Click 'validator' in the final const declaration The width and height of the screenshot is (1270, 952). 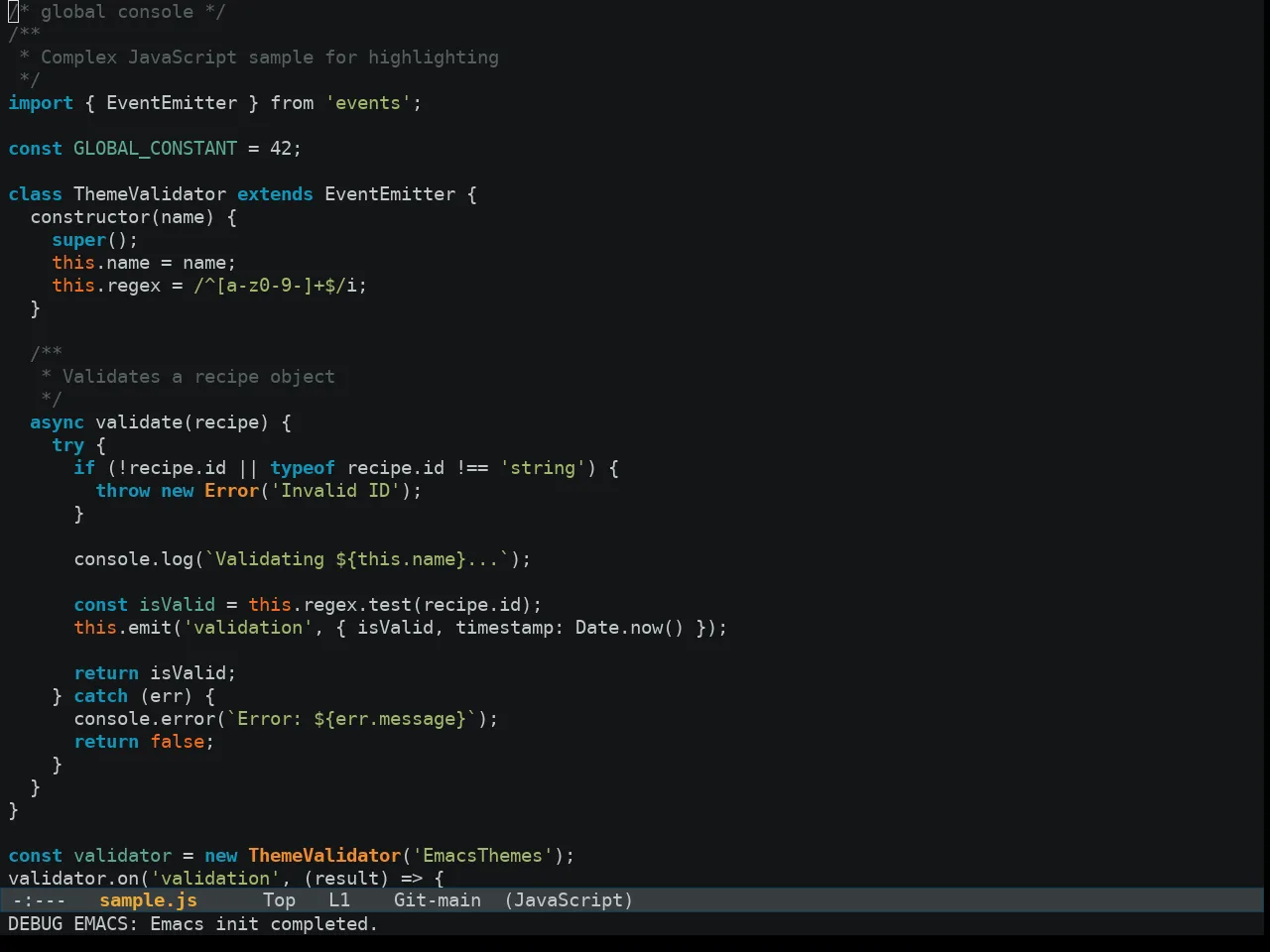[123, 856]
